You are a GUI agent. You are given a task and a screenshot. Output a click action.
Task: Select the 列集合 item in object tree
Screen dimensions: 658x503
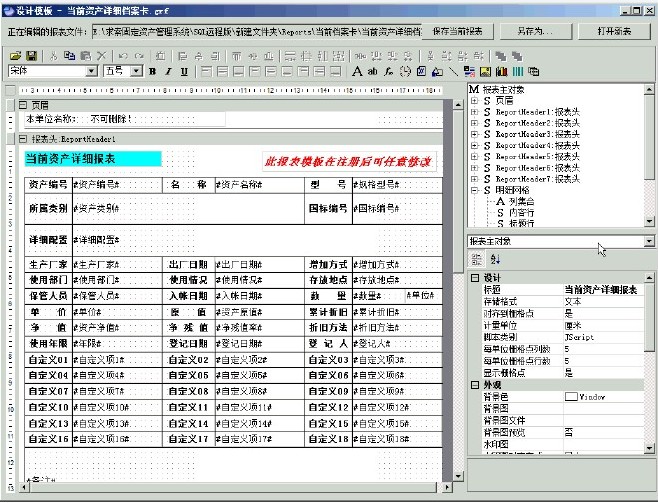pyautogui.click(x=521, y=201)
